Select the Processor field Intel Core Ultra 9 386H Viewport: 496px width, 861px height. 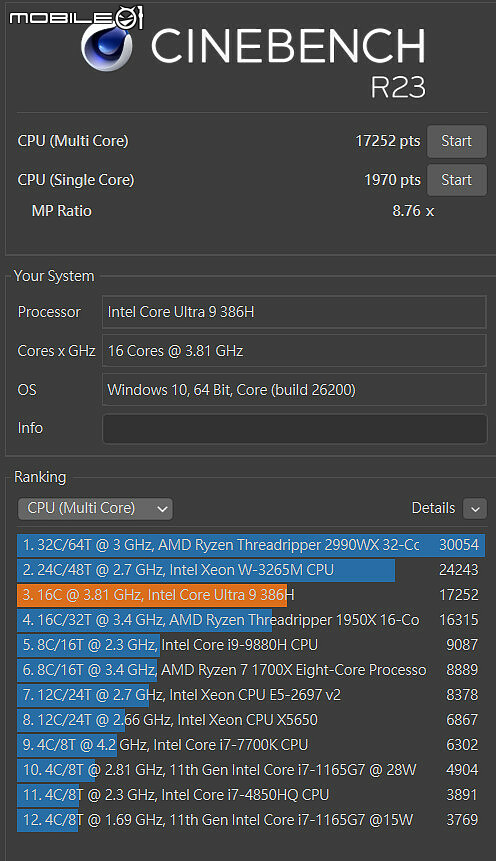pos(294,312)
